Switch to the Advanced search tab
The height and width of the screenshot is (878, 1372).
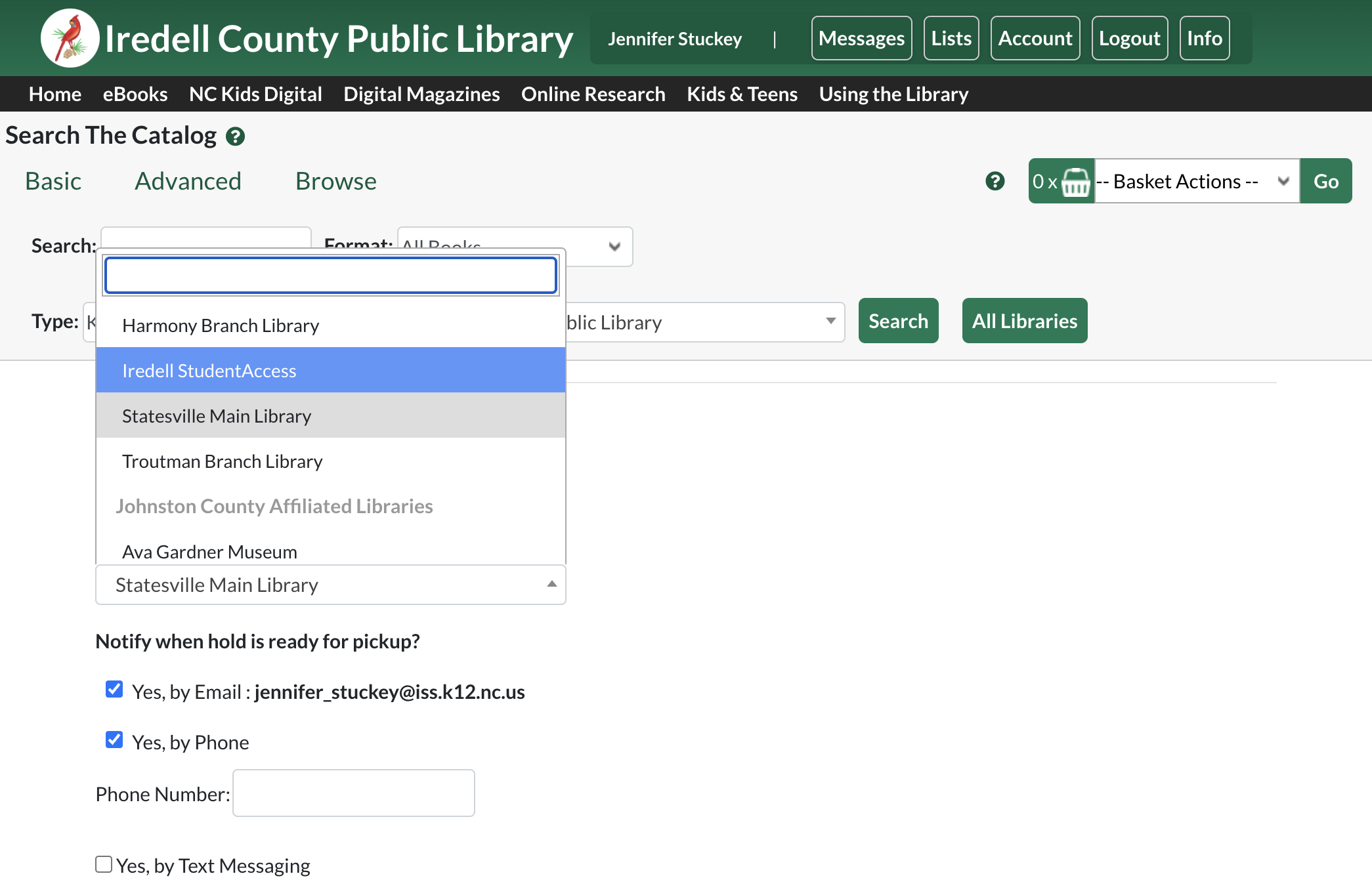[188, 181]
